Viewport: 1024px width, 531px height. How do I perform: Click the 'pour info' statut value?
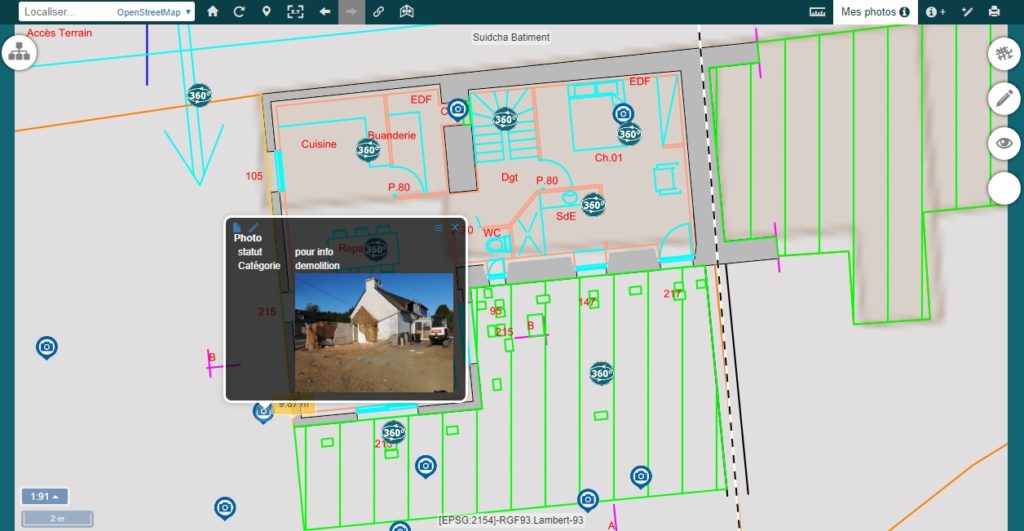[314, 251]
